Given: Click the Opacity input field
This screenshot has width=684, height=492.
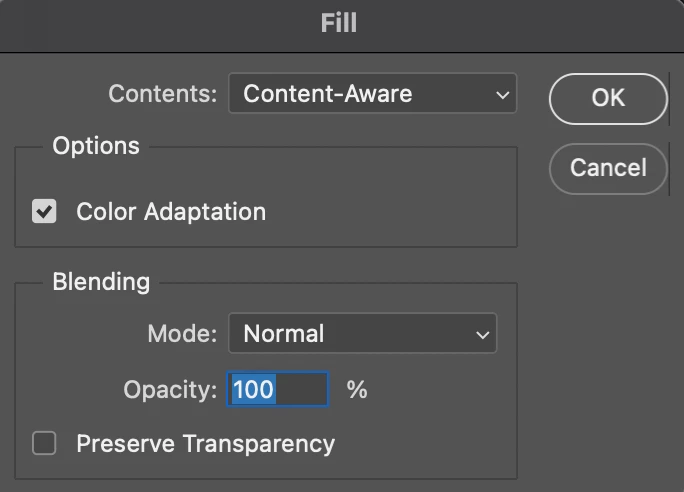Looking at the screenshot, I should click(x=279, y=389).
